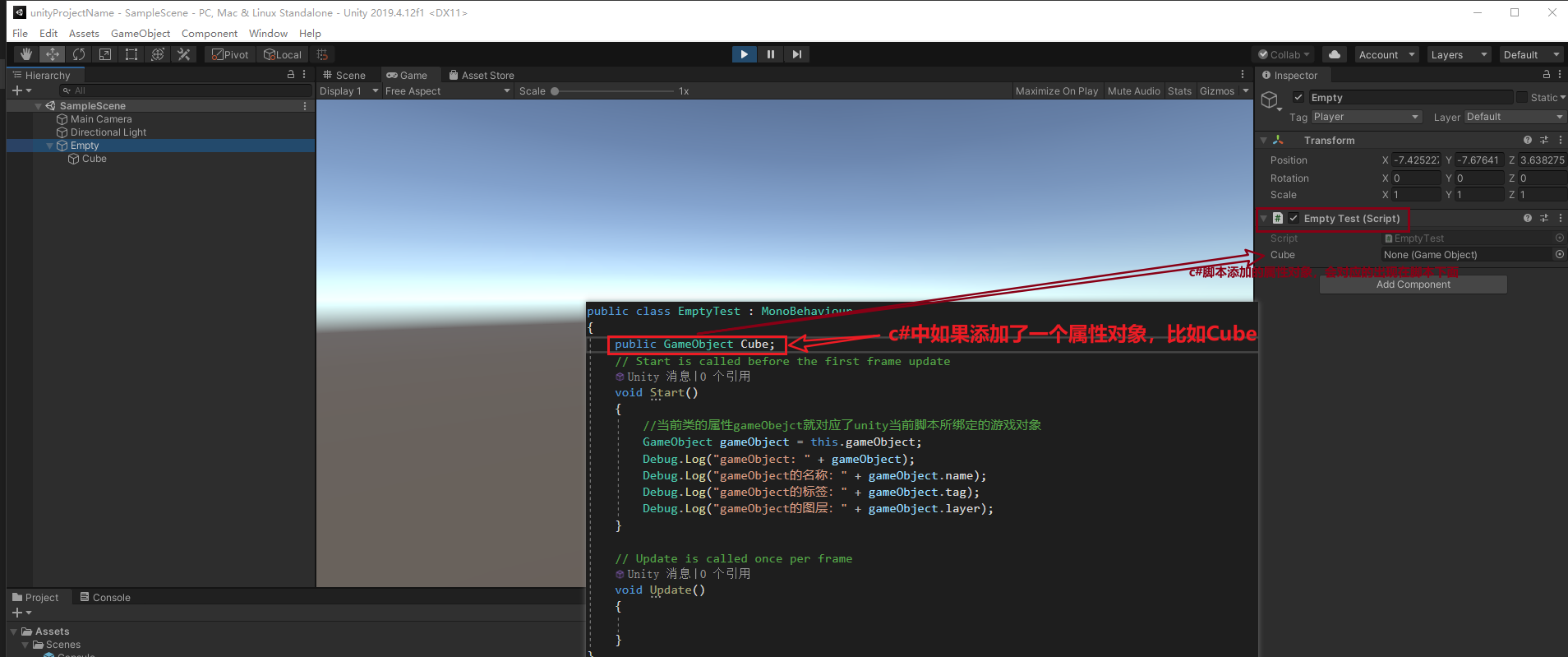Viewport: 1568px width, 657px height.
Task: Select the Hand tool in toolbar
Action: [x=26, y=54]
